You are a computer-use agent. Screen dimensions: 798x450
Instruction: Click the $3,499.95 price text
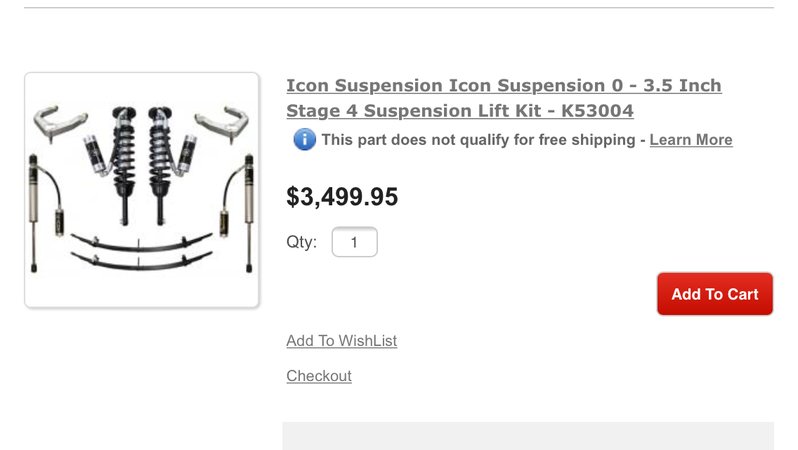point(342,196)
